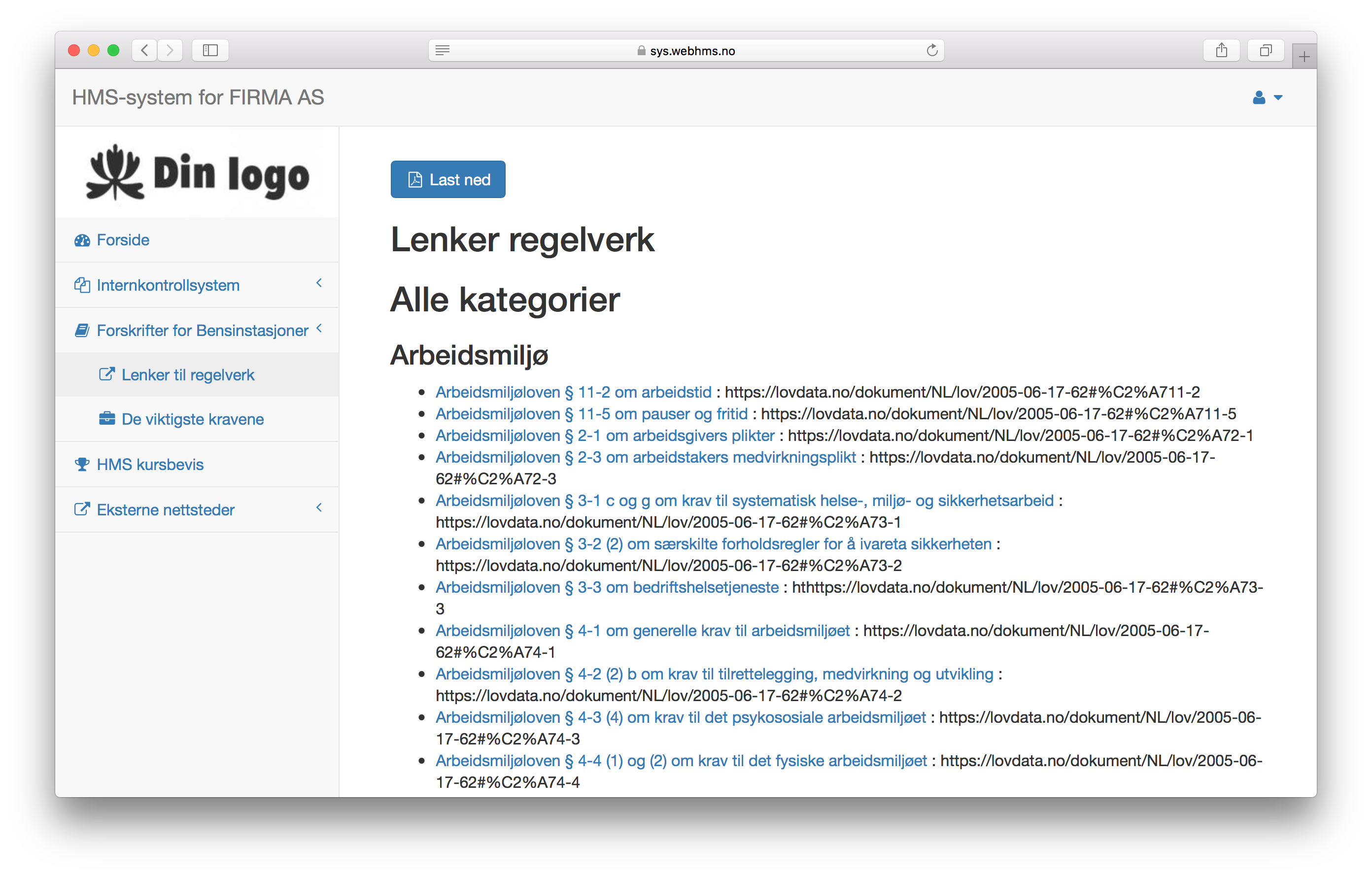The image size is (1372, 876).
Task: Click the Safari sidebar toggle icon
Action: [x=210, y=51]
